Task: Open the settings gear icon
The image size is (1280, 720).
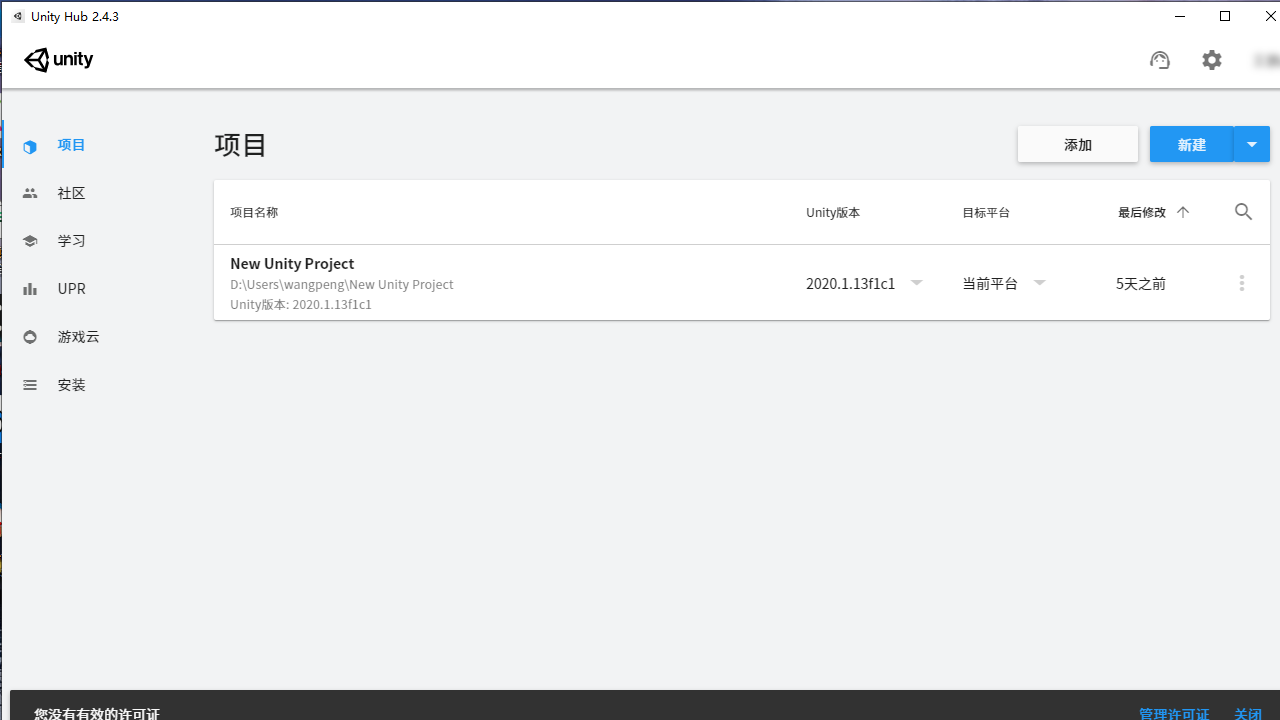Action: click(x=1212, y=60)
